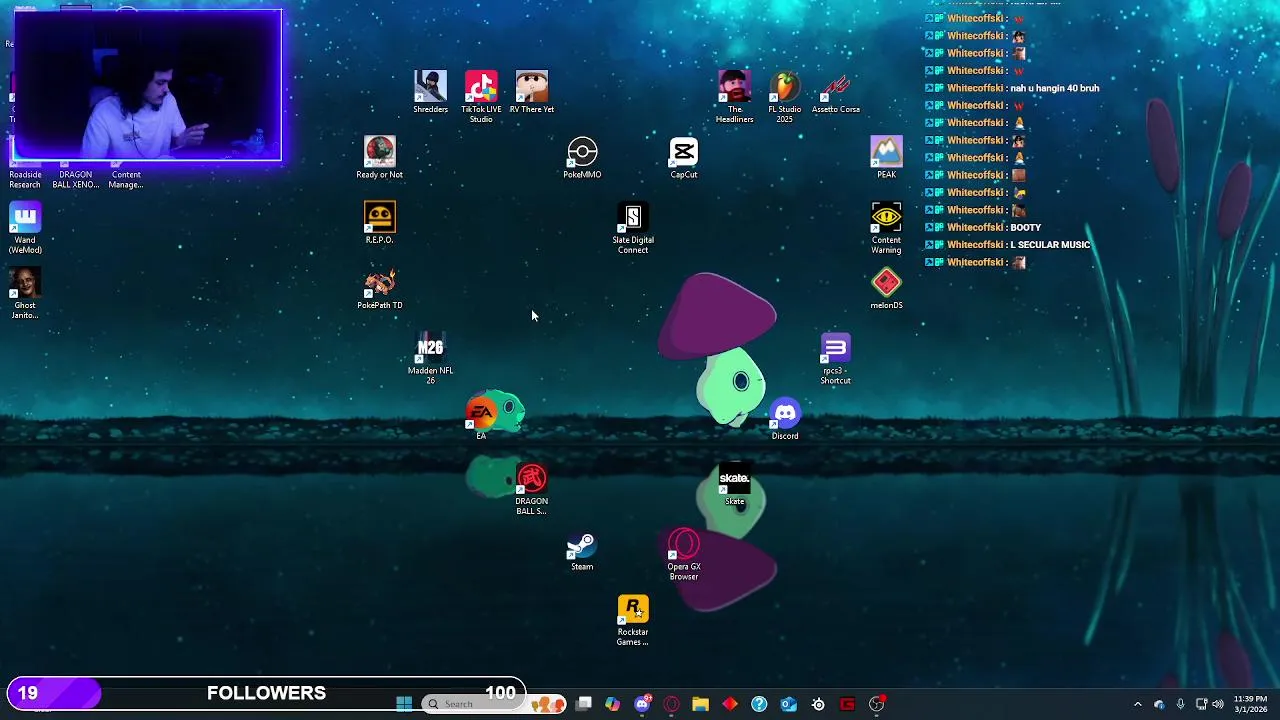The image size is (1280, 720).
Task: Select the DRAGON BALL XENO... icon label
Action: pos(76,179)
